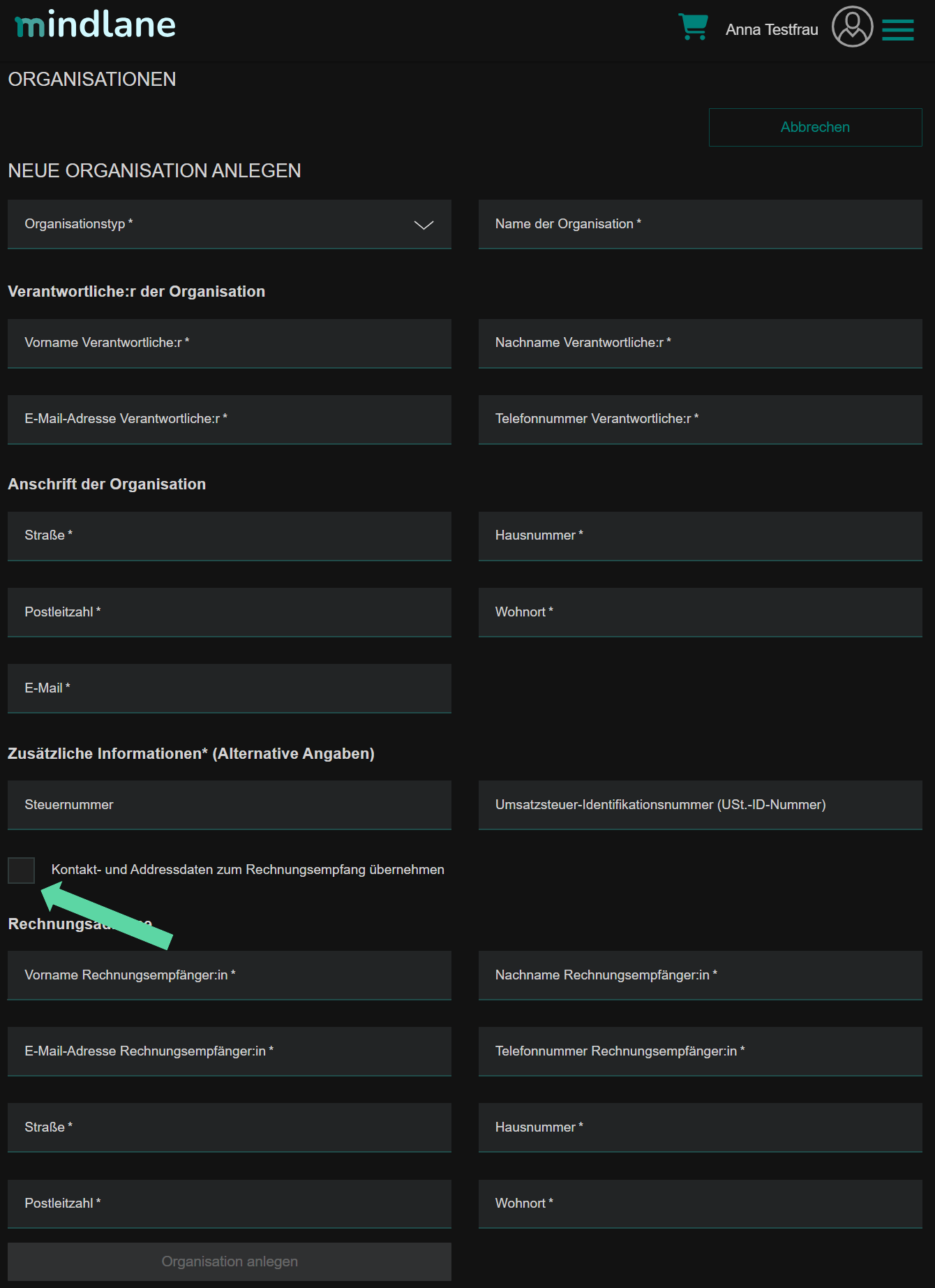Click the user profile avatar icon
935x1288 pixels.
pos(852,27)
